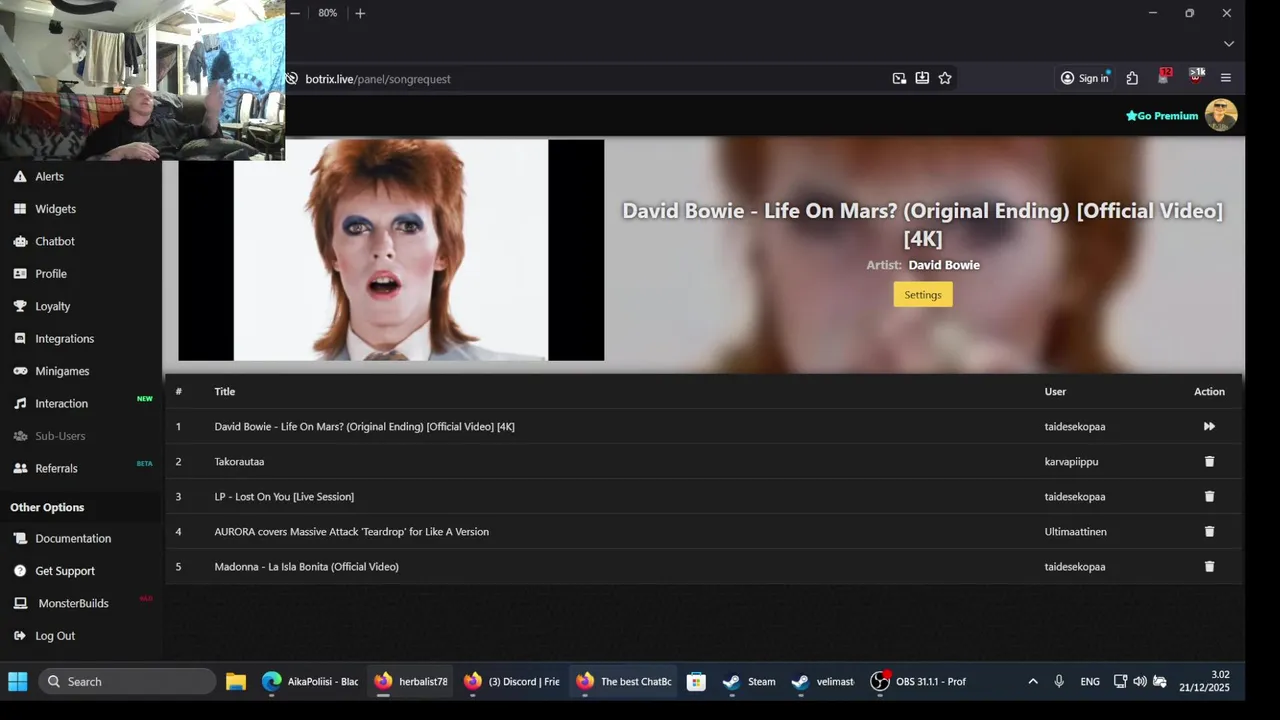
Task: Switch to AikaPoliisi Edge window in taskbar
Action: [310, 681]
